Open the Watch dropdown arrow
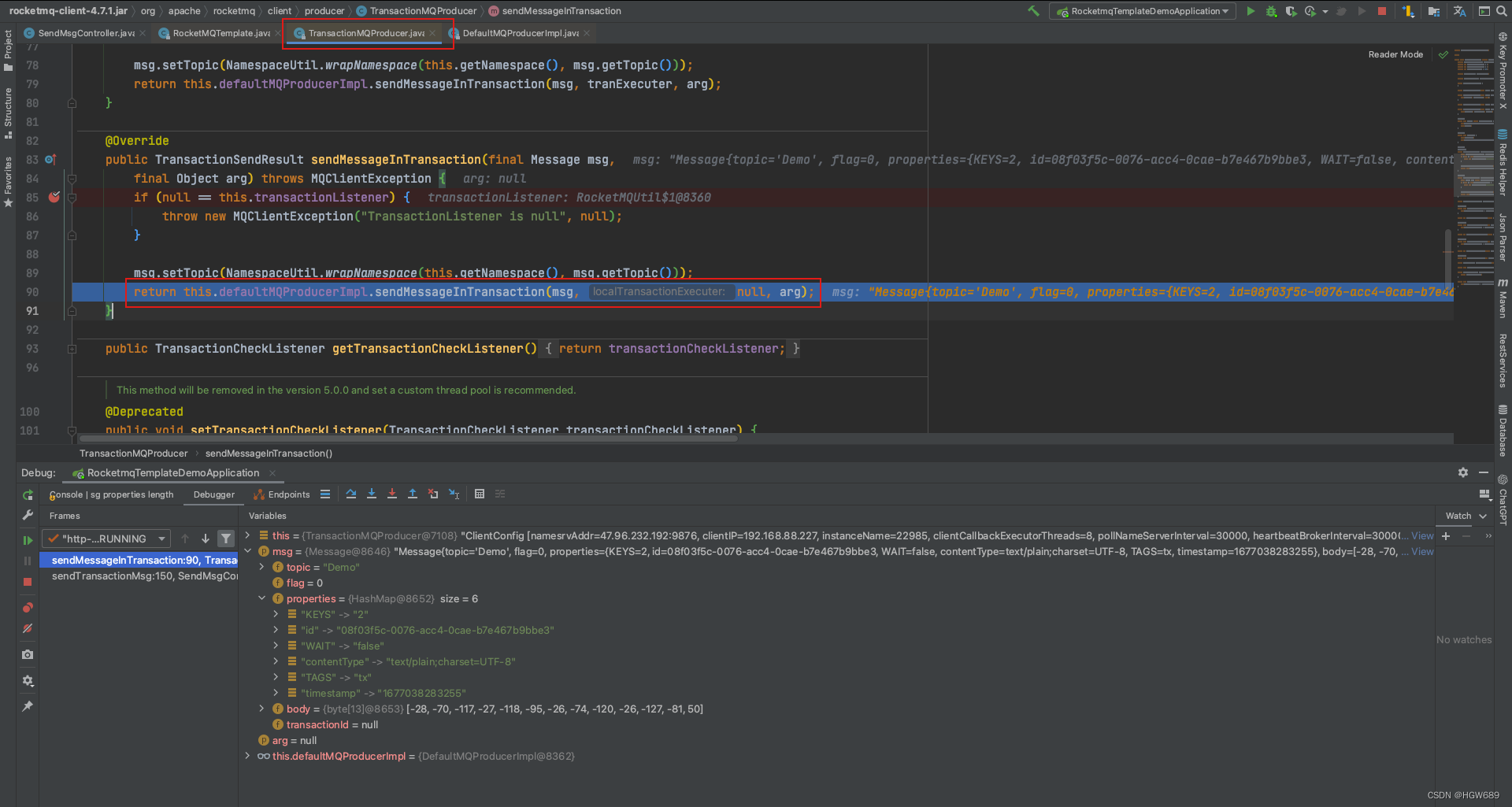Image resolution: width=1512 pixels, height=807 pixels. pos(1483,516)
